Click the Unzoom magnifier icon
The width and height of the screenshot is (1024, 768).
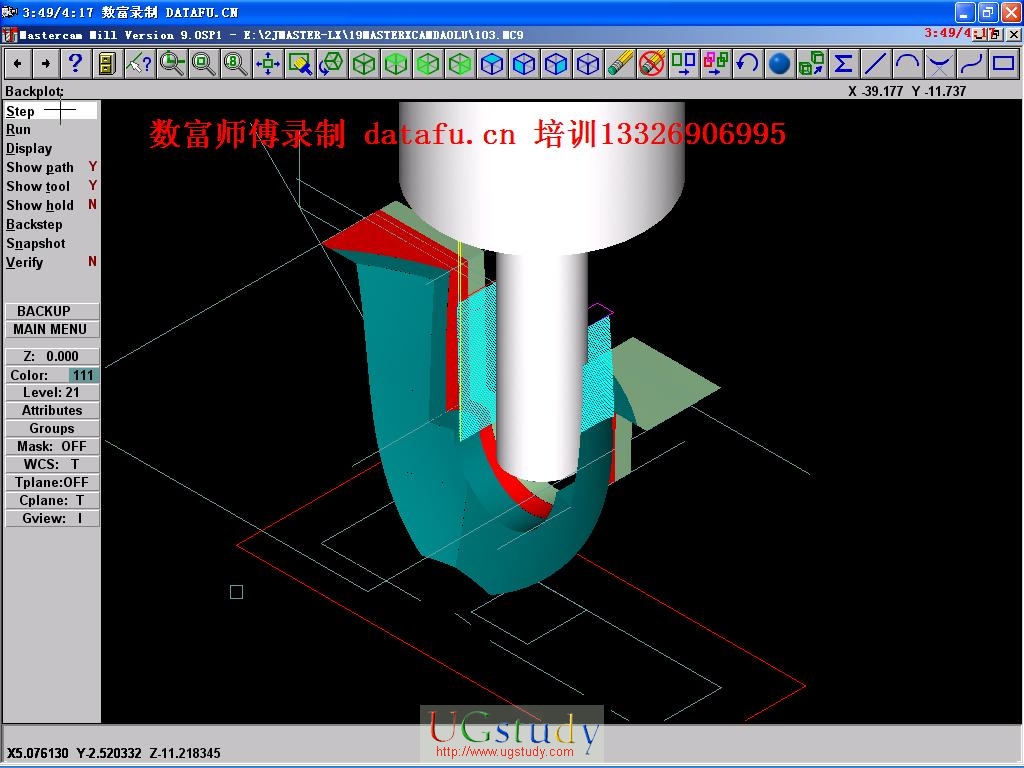203,63
